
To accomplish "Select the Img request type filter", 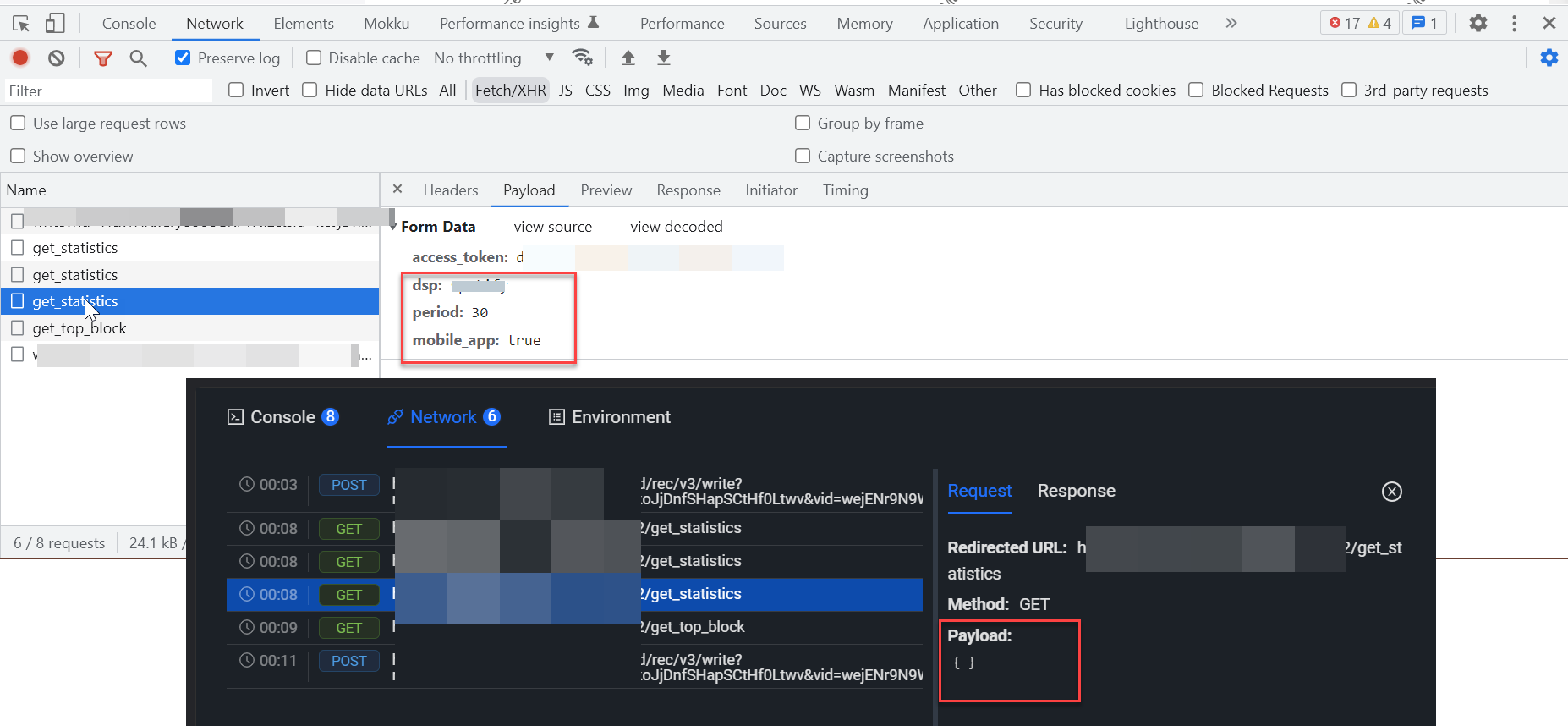I will tap(636, 90).
